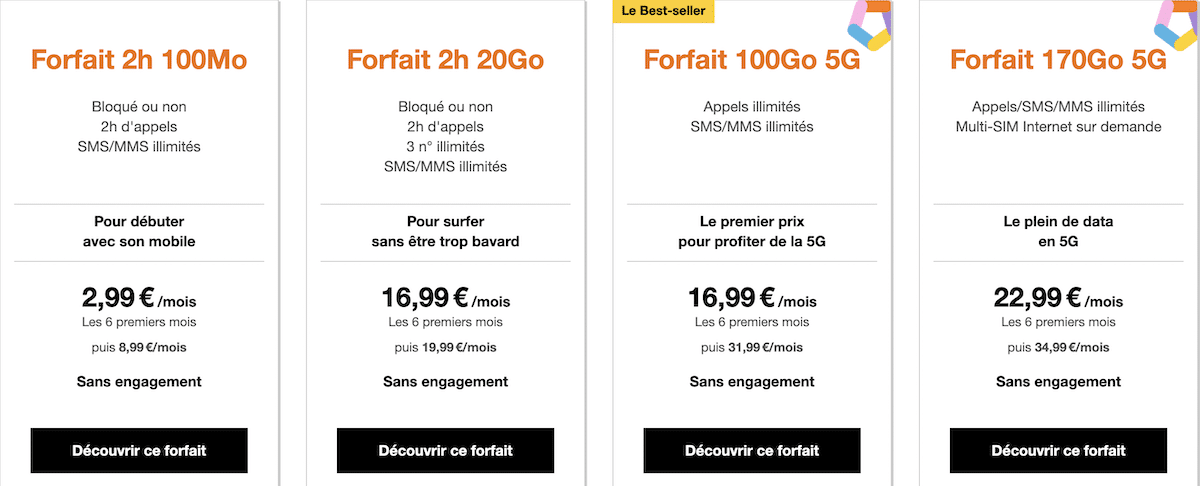Discover the Forfait 100Go 5G plan
Viewport: 1200px width, 486px height.
(x=752, y=450)
